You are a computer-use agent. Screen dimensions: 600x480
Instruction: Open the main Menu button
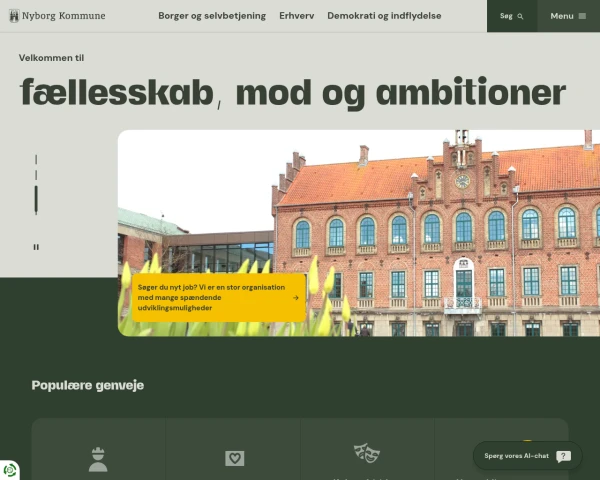569,16
